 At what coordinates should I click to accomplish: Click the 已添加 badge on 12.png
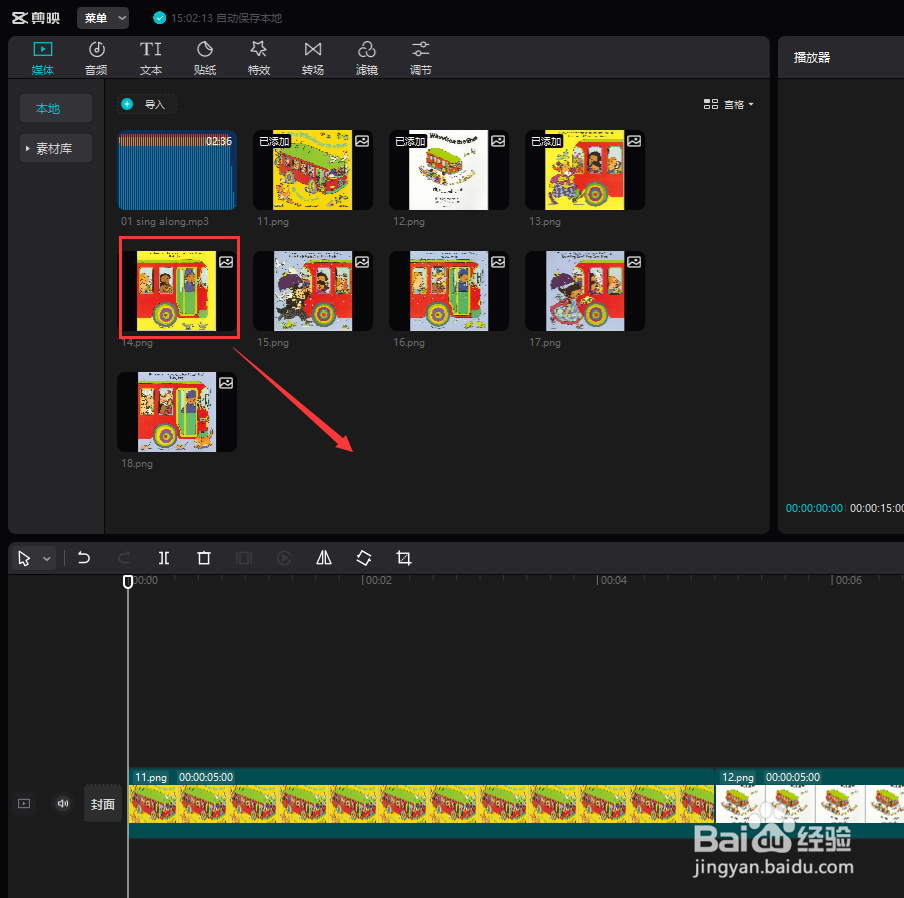(410, 141)
